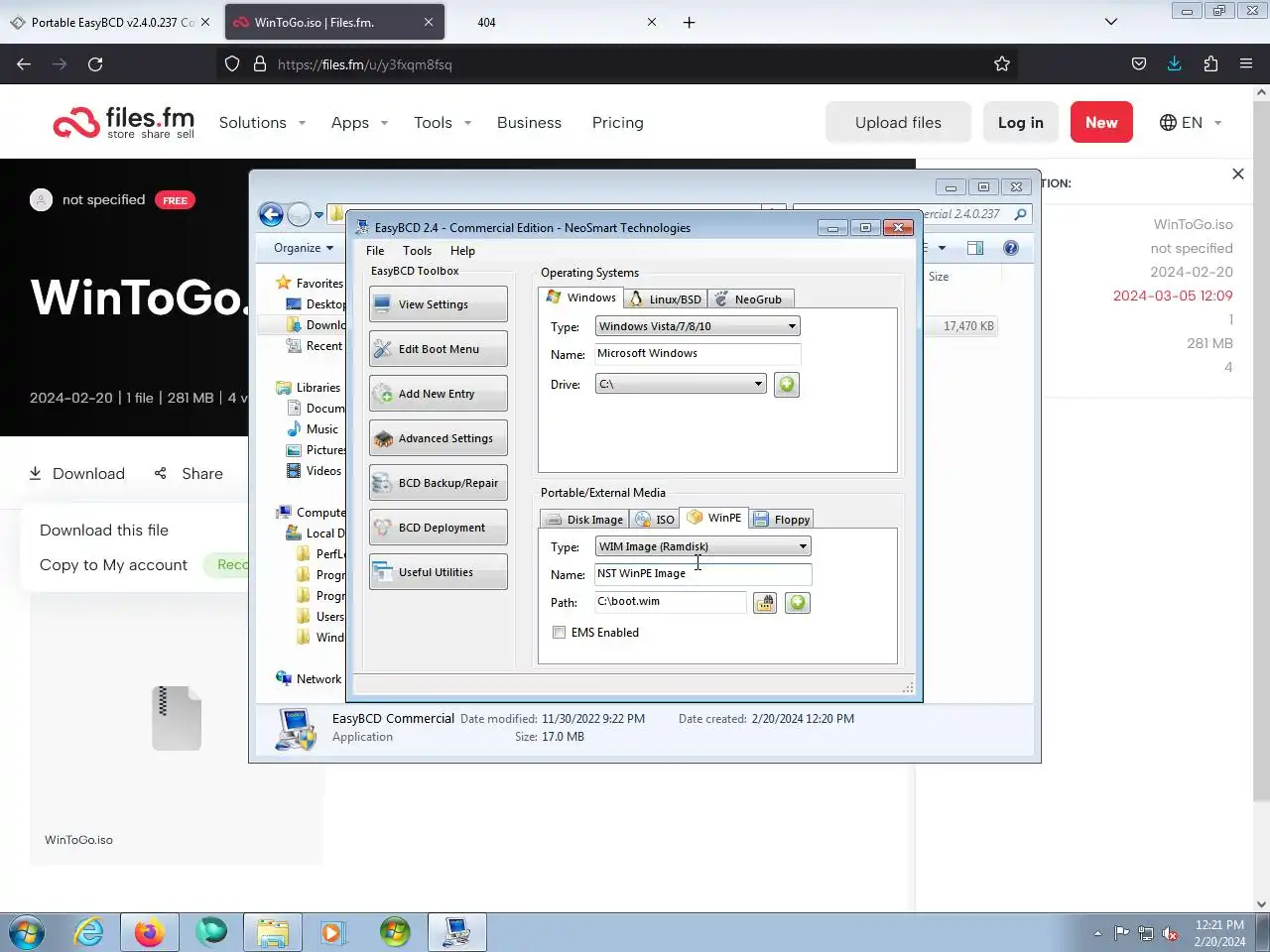Click the files.fm logo
This screenshot has height=952, width=1270.
124,123
